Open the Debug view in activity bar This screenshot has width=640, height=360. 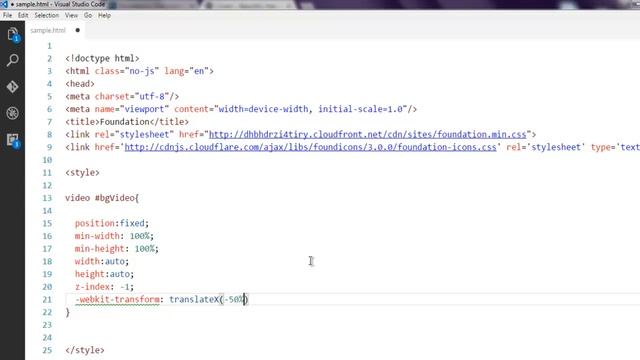[12, 113]
